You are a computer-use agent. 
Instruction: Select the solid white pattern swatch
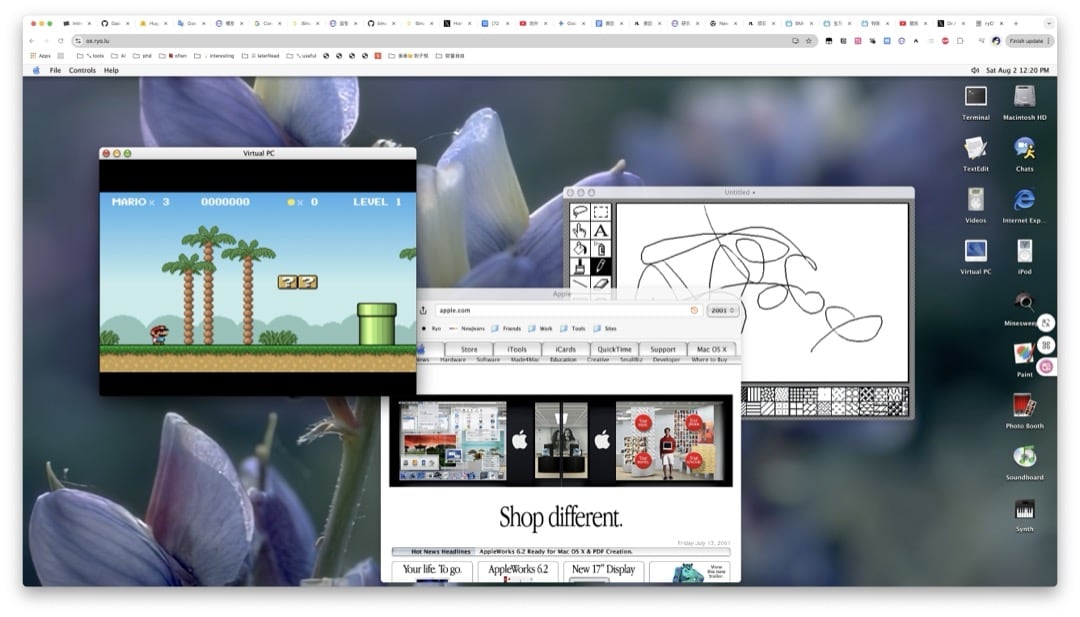click(x=824, y=394)
